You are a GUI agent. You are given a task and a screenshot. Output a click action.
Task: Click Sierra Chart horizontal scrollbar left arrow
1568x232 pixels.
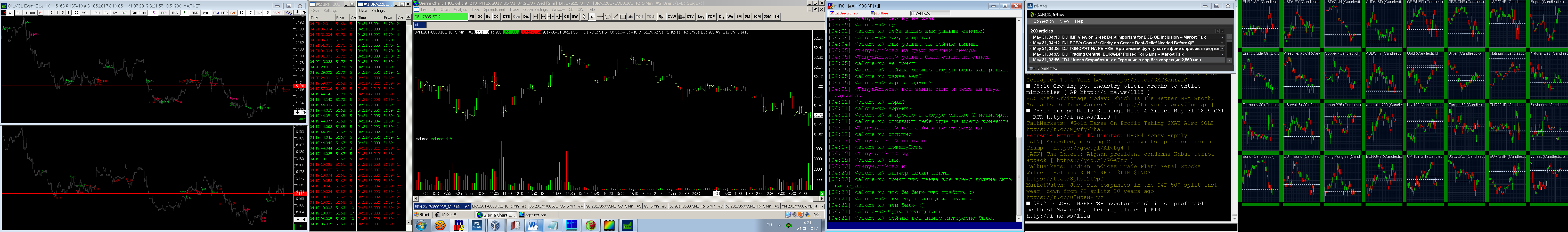(x=416, y=198)
